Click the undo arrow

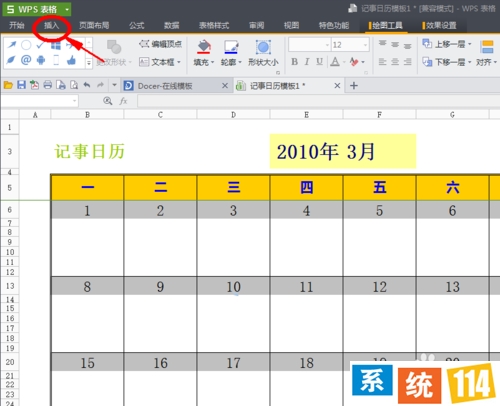point(87,85)
